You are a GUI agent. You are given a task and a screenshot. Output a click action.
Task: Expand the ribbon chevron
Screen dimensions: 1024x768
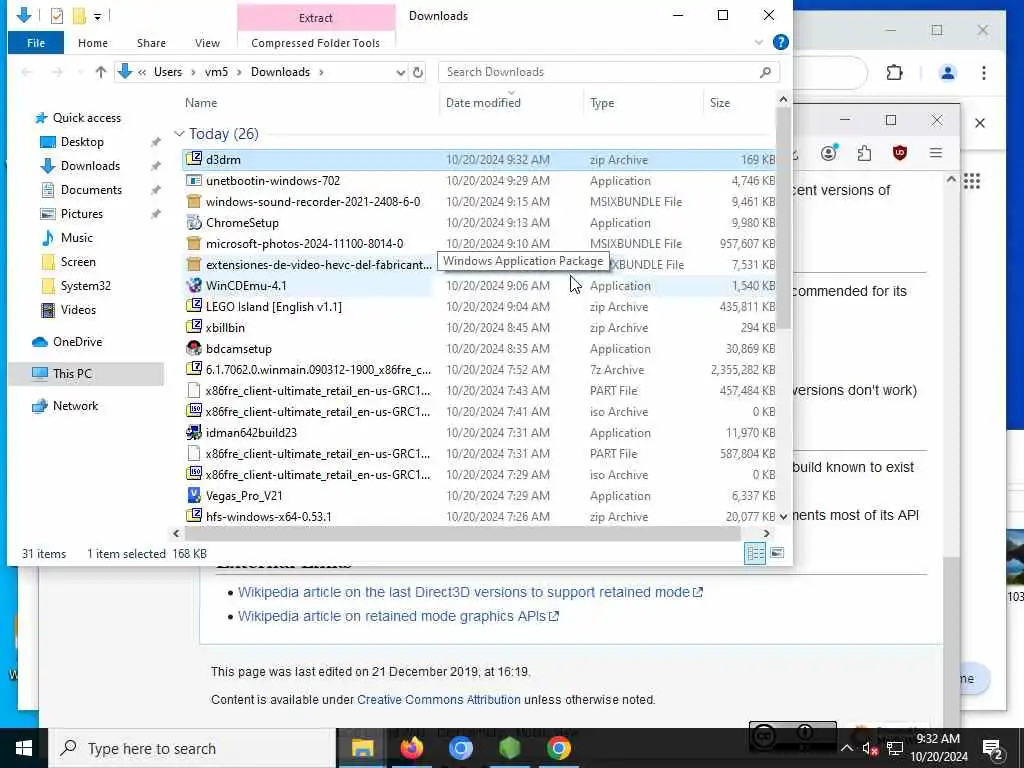(759, 42)
